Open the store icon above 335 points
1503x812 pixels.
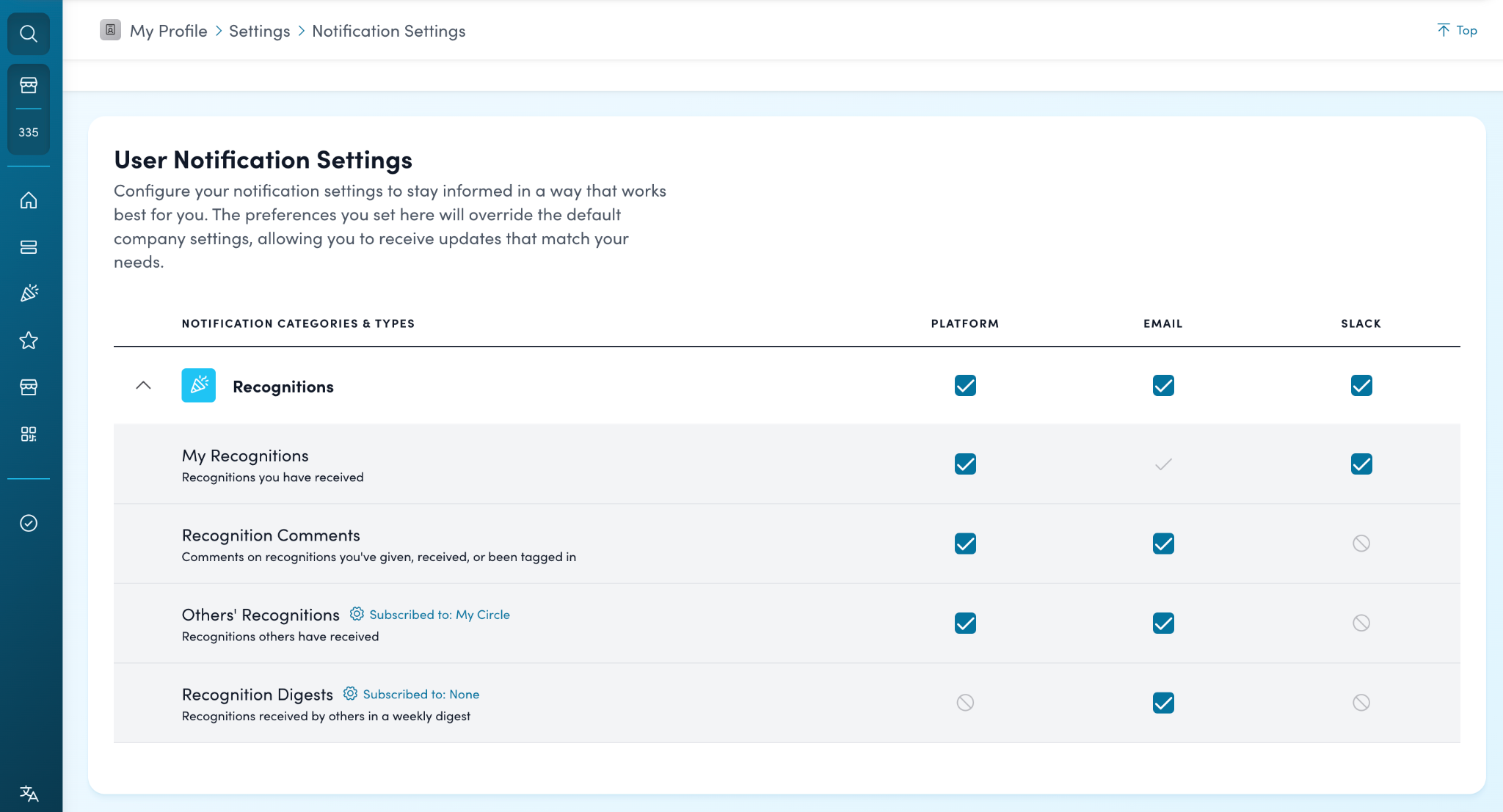[x=29, y=86]
